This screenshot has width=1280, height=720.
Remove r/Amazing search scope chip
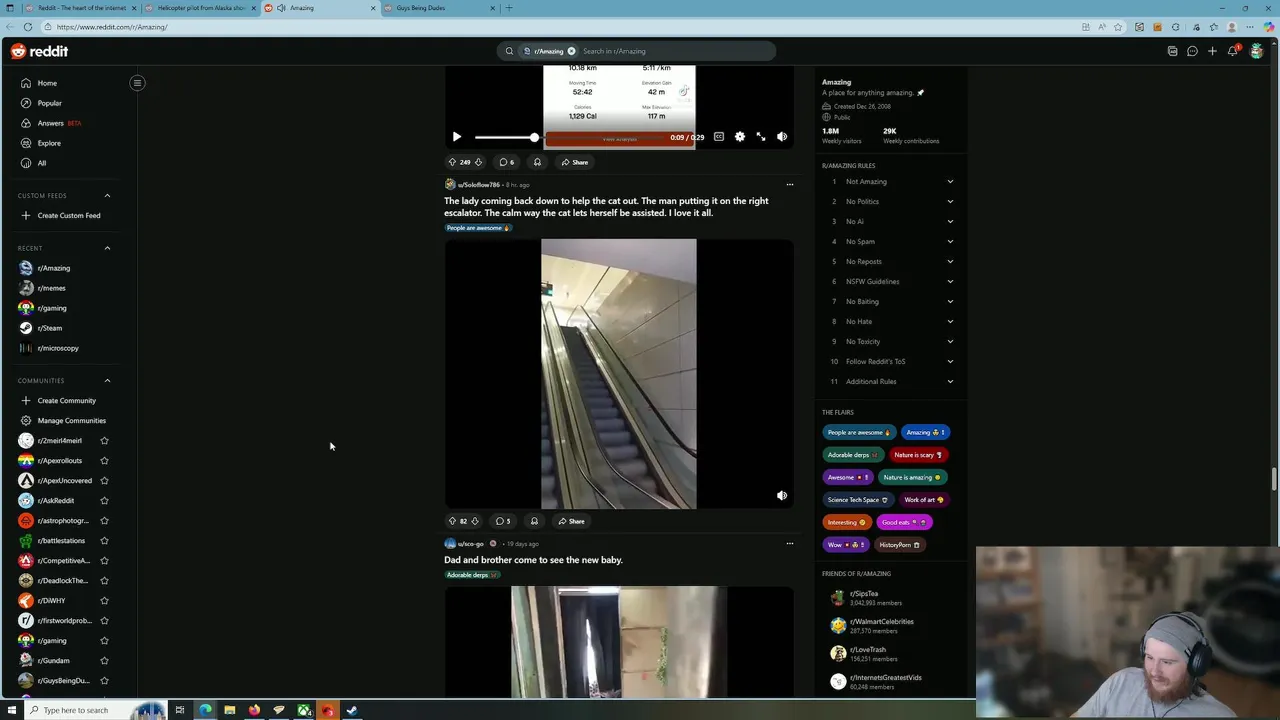coord(572,51)
